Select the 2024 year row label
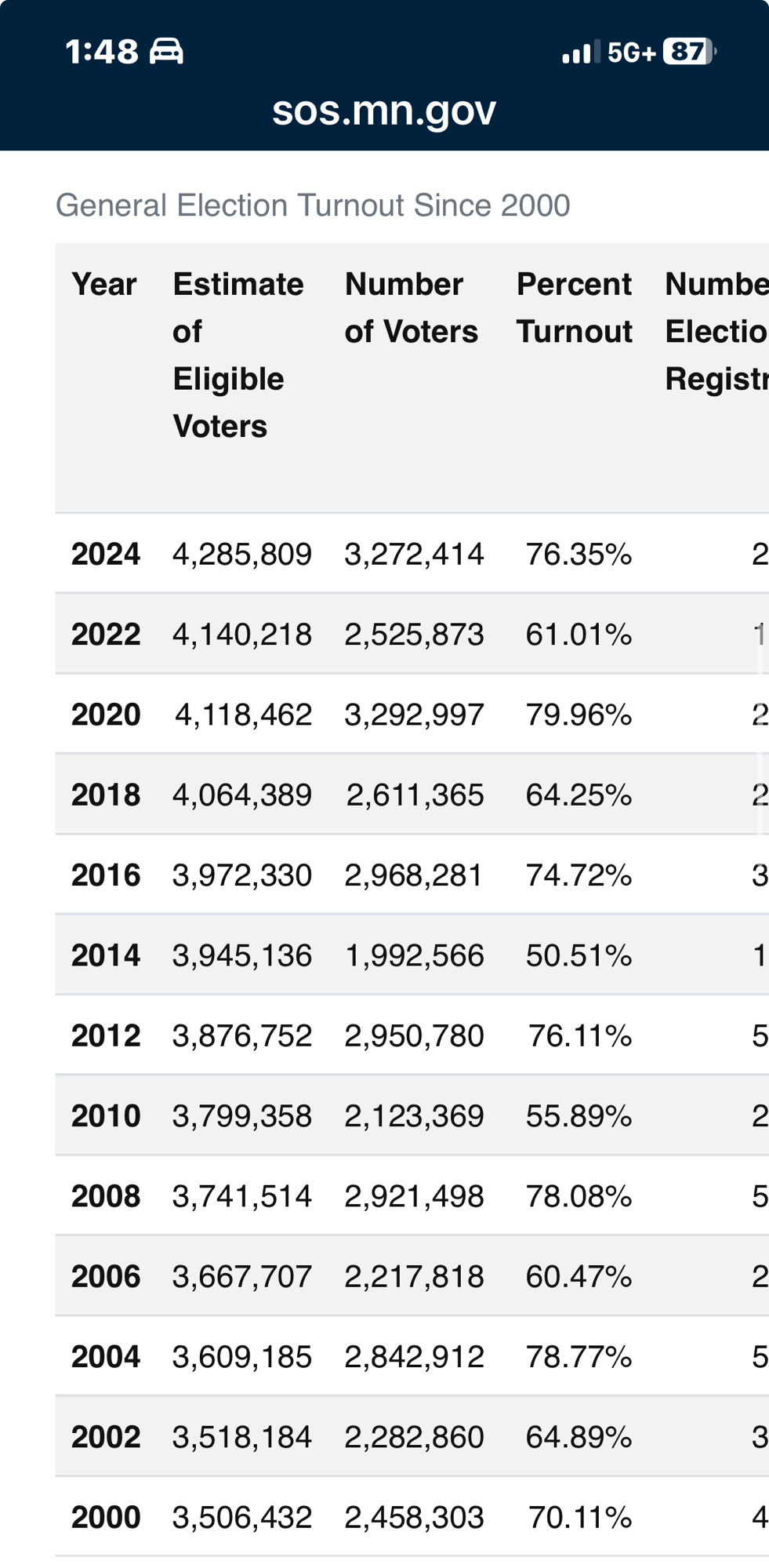 click(106, 555)
